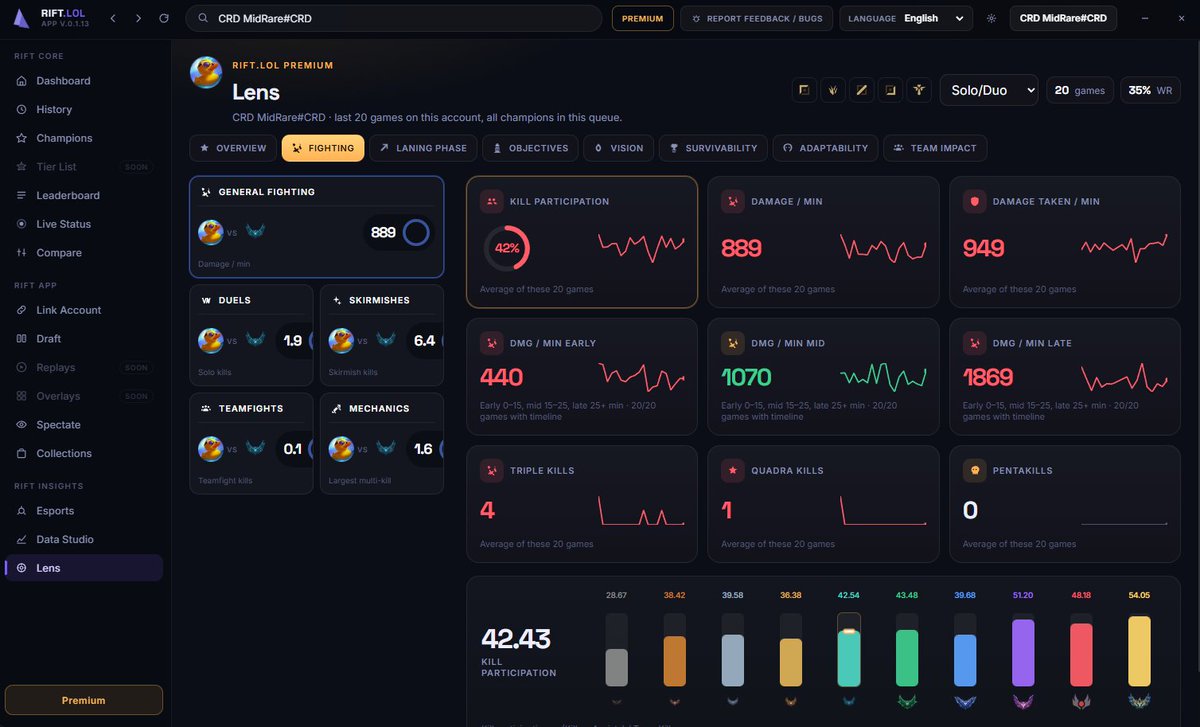Reload the page with the refresh icon

[x=164, y=18]
